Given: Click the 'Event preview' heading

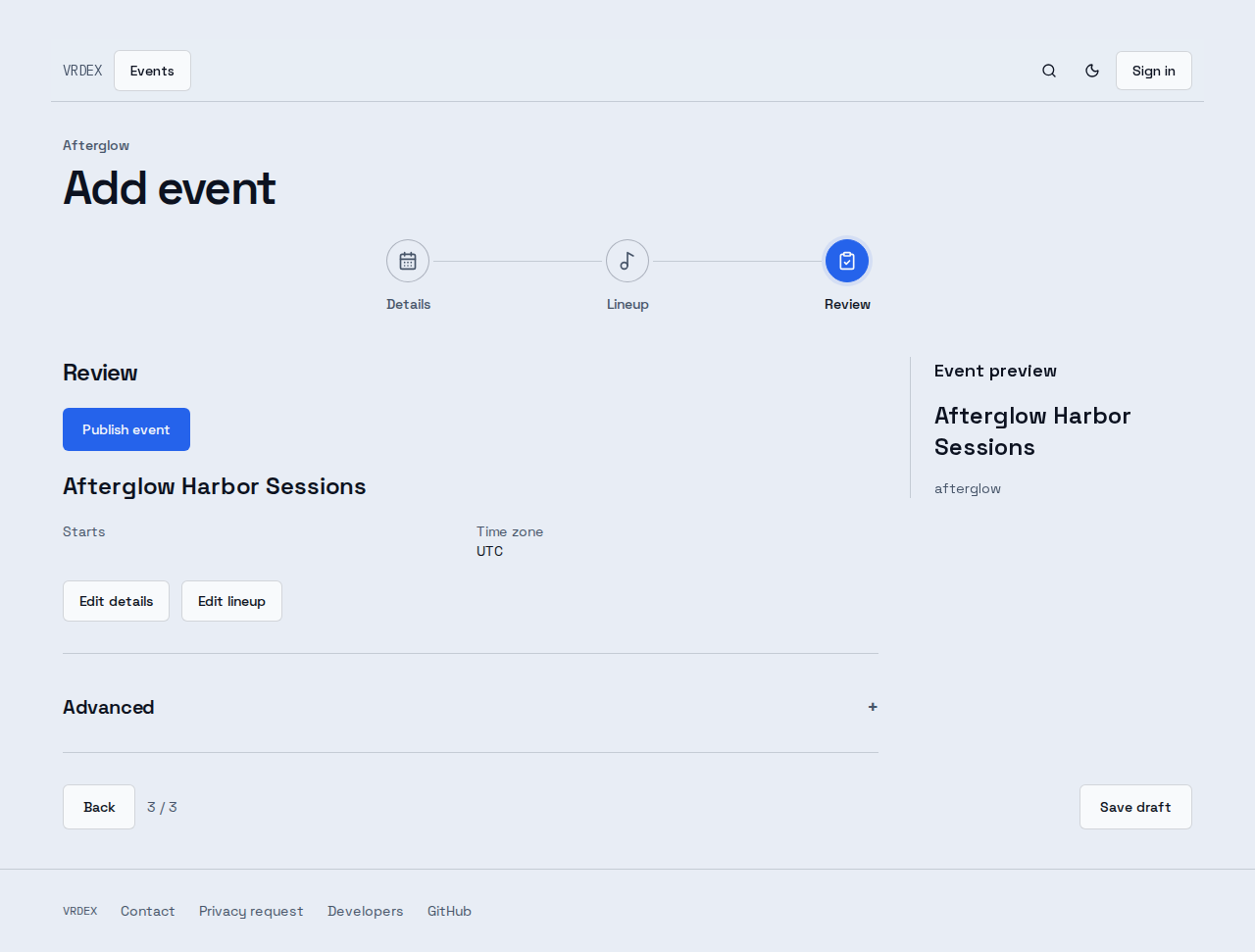Looking at the screenshot, I should tap(995, 371).
